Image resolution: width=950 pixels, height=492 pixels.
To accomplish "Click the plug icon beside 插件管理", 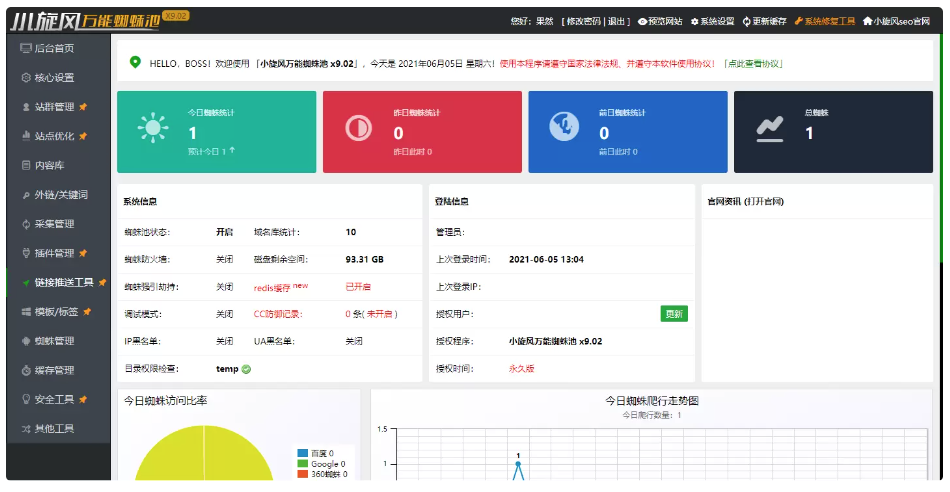I will pos(26,253).
